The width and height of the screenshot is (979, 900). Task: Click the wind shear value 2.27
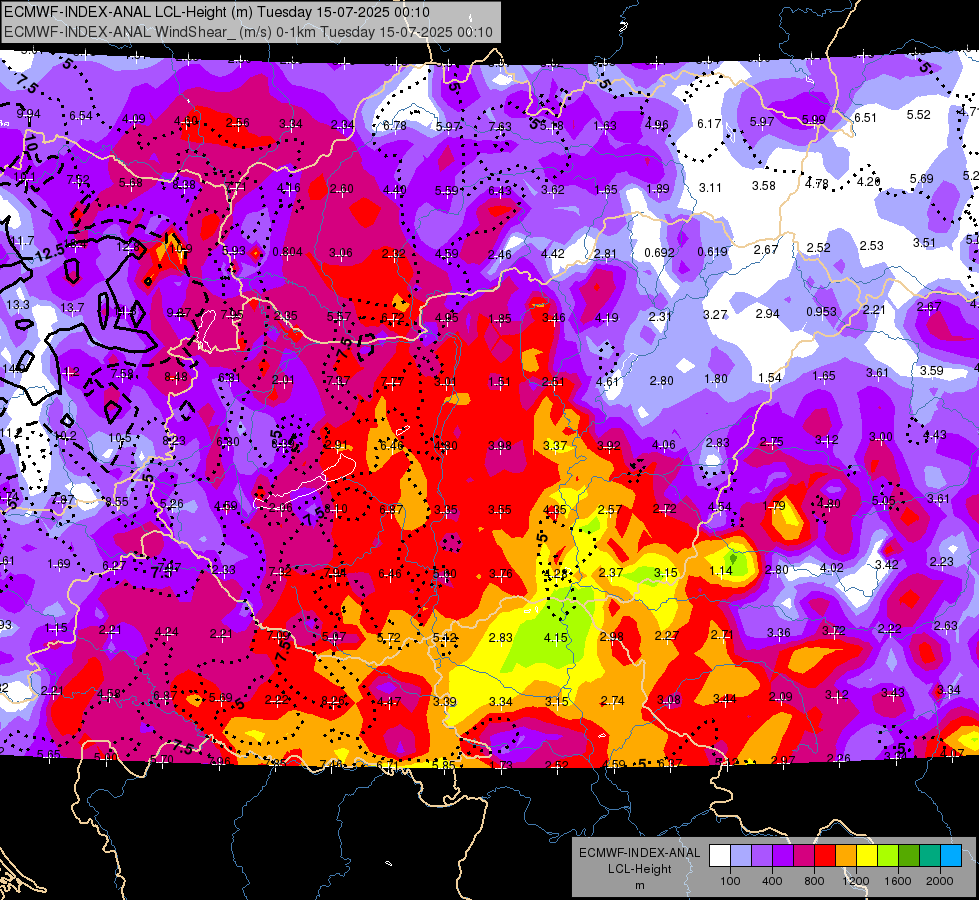[x=667, y=635]
